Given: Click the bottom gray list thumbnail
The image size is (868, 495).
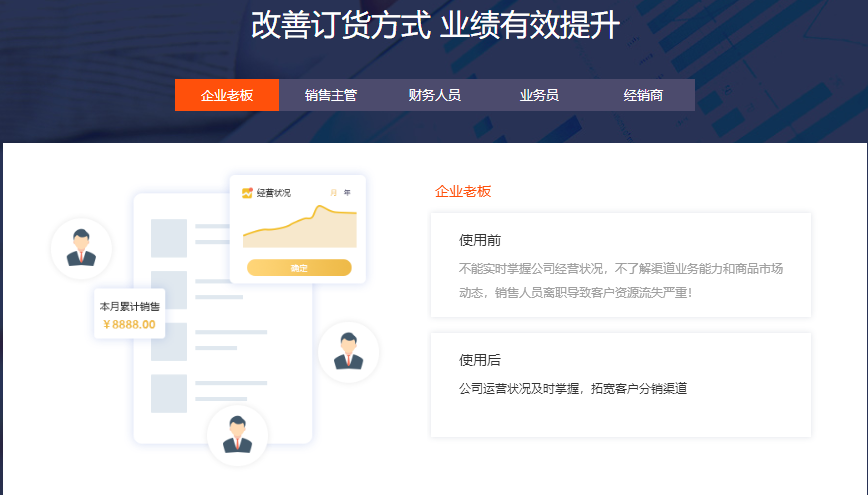Looking at the screenshot, I should click(169, 393).
